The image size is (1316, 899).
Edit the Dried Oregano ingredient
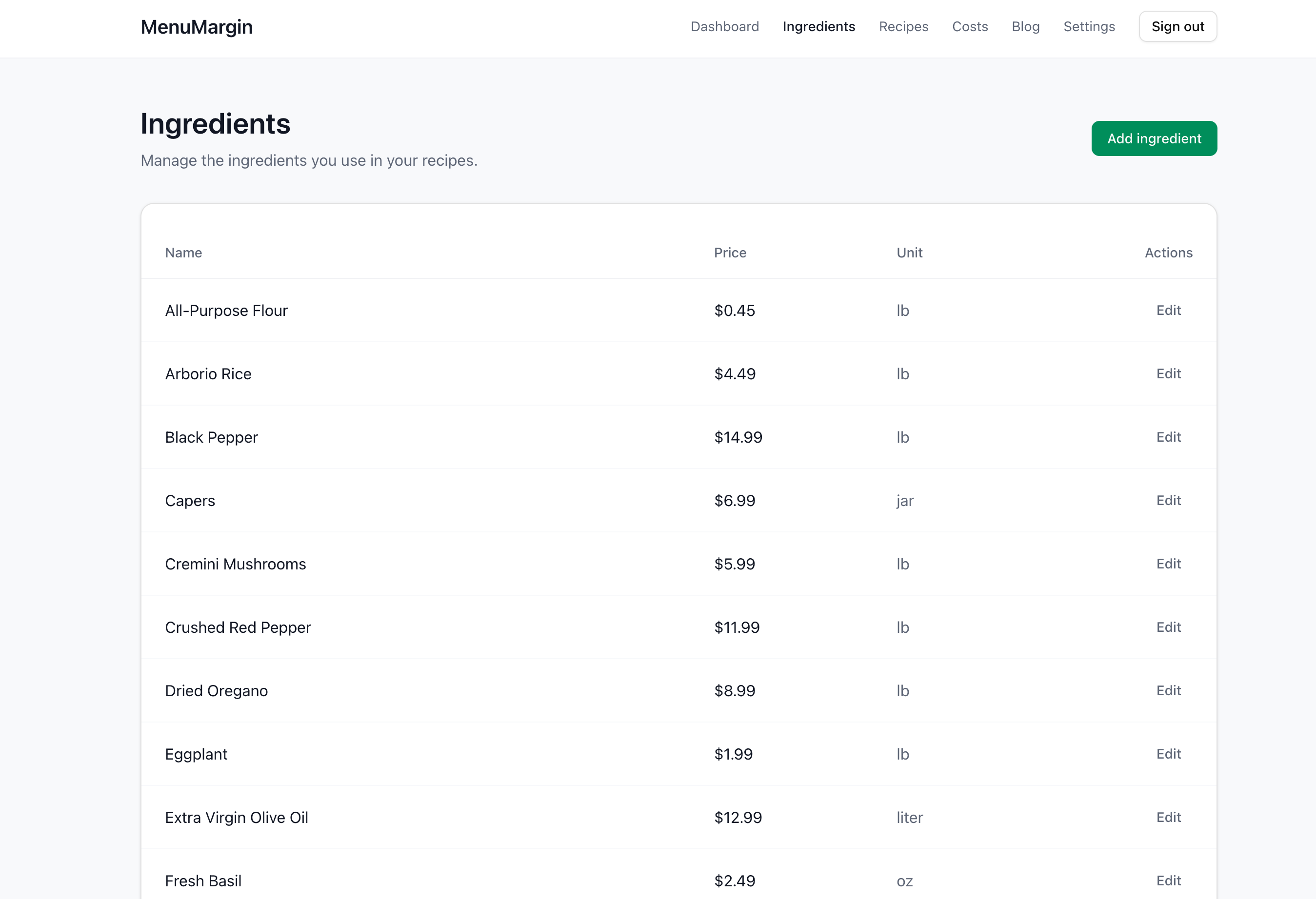[1168, 691]
